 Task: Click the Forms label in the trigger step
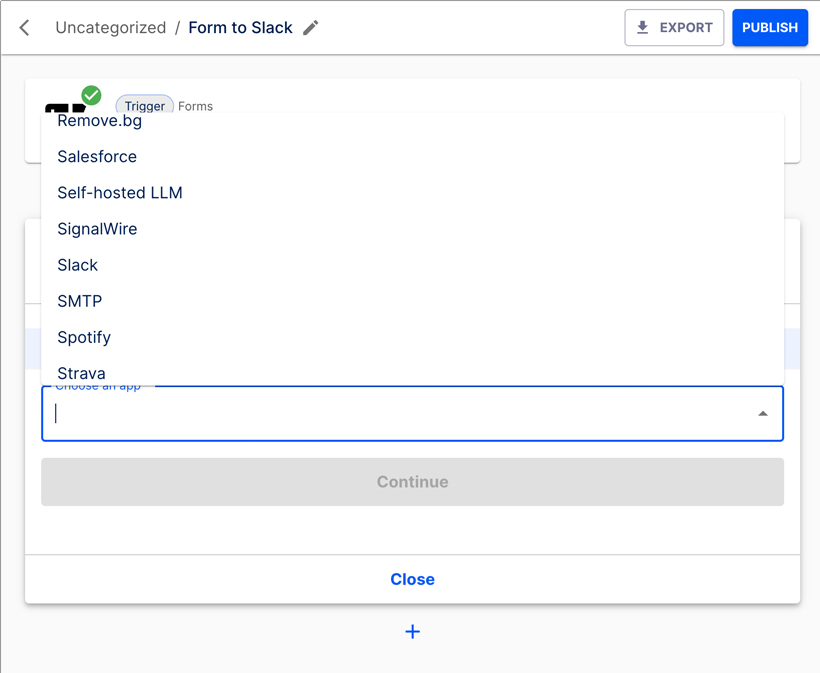point(195,106)
